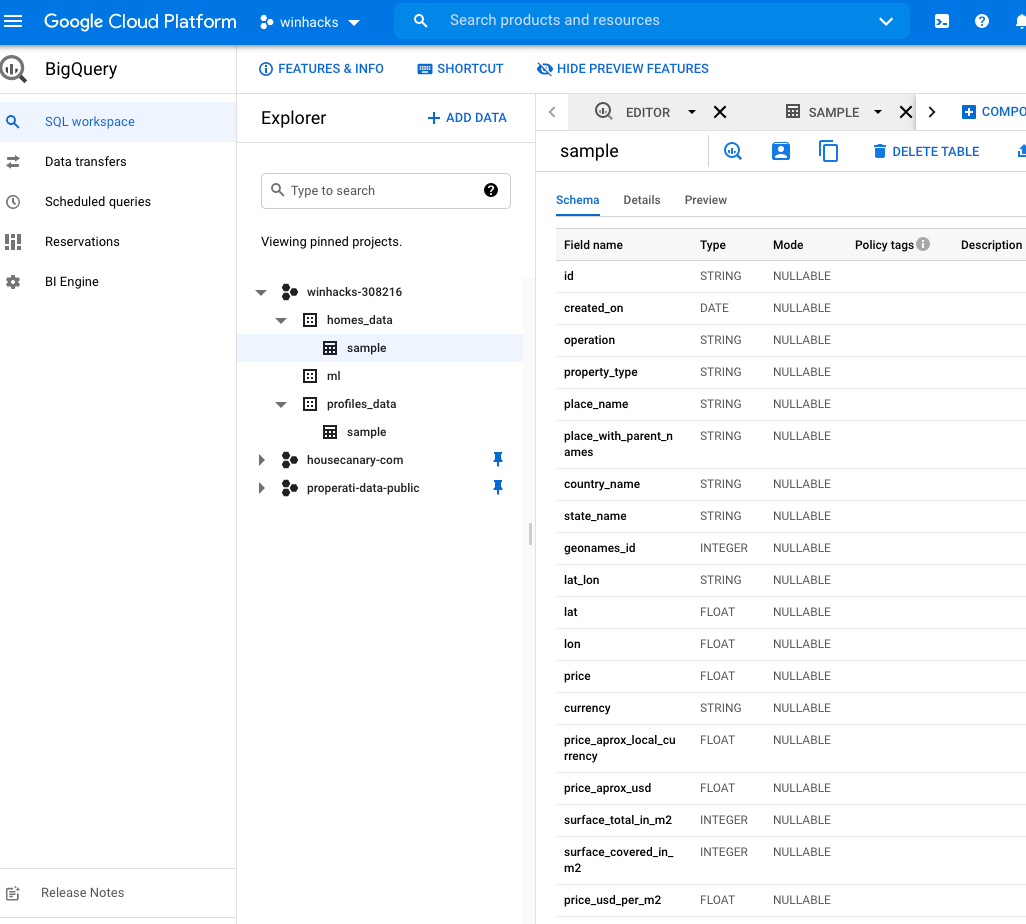Expand the search bar options chevron
The width and height of the screenshot is (1026, 924).
pos(885,22)
